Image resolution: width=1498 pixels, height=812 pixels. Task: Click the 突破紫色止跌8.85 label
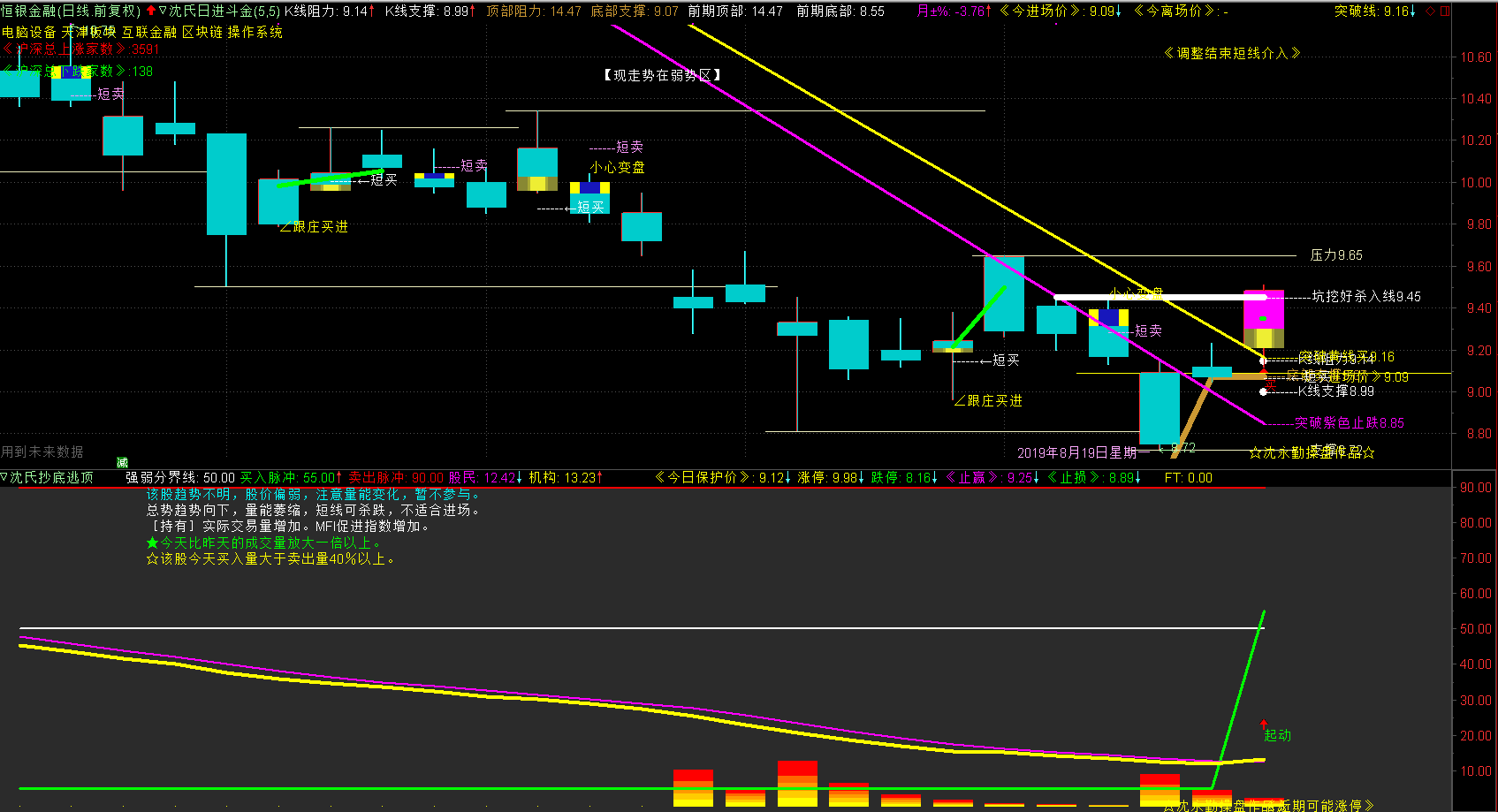[1350, 423]
